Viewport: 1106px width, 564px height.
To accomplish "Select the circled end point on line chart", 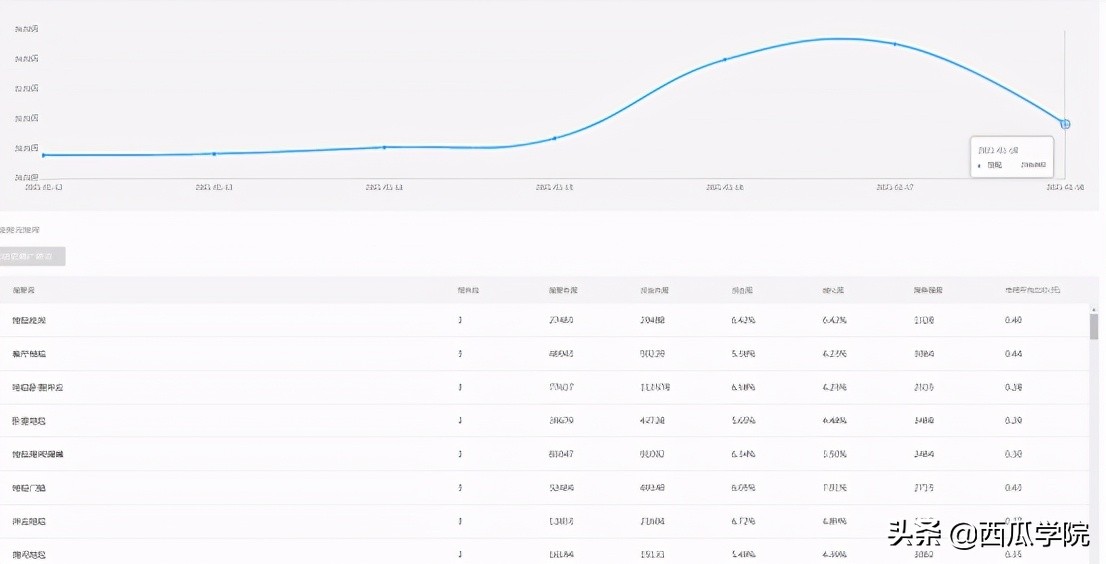I will (x=1065, y=124).
